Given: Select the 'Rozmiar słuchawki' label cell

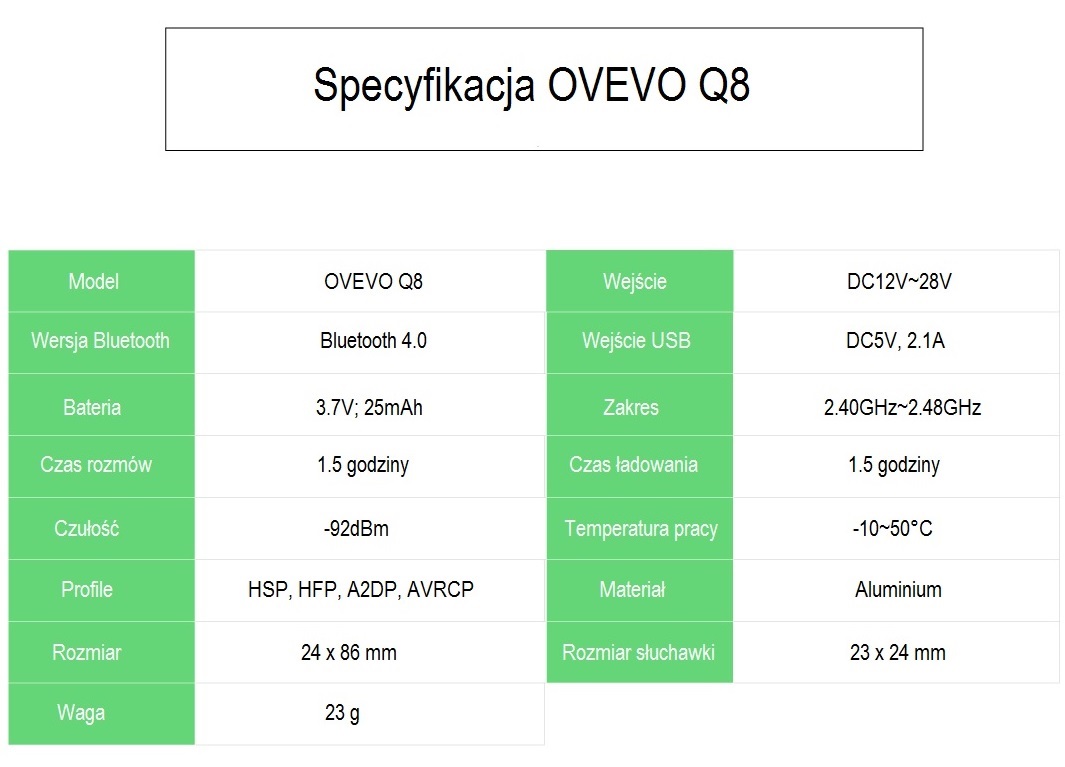Looking at the screenshot, I should tap(639, 653).
